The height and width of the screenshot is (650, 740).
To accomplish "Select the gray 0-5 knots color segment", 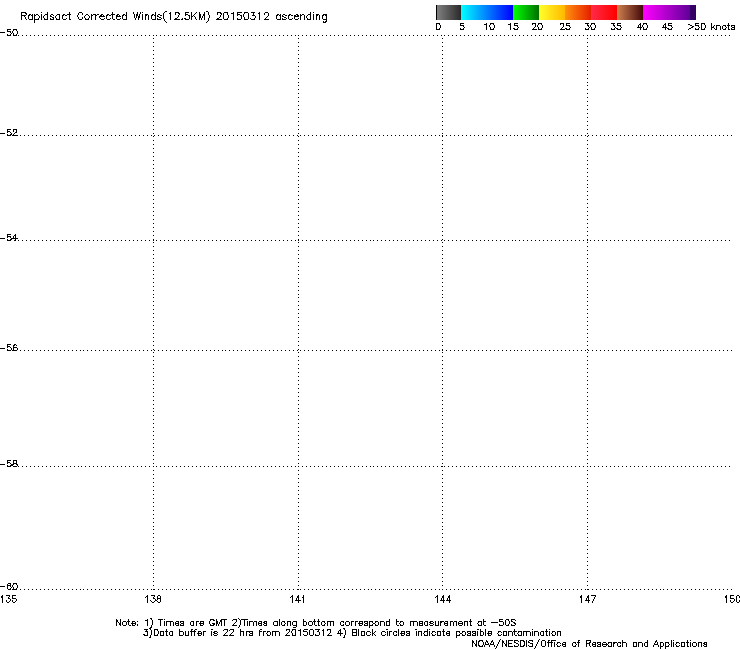I will pos(448,12).
